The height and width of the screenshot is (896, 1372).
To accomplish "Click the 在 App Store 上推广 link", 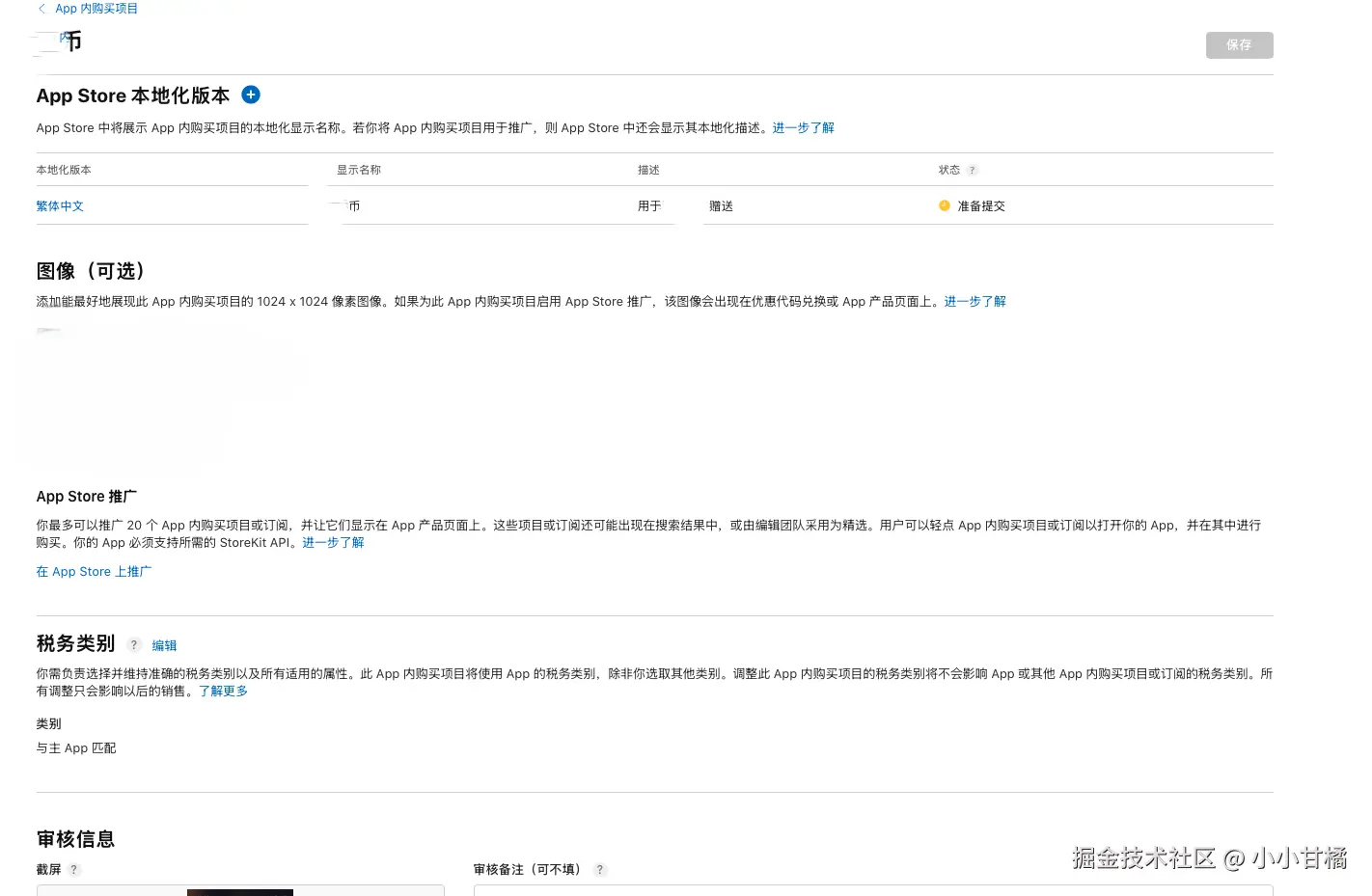I will [x=94, y=571].
